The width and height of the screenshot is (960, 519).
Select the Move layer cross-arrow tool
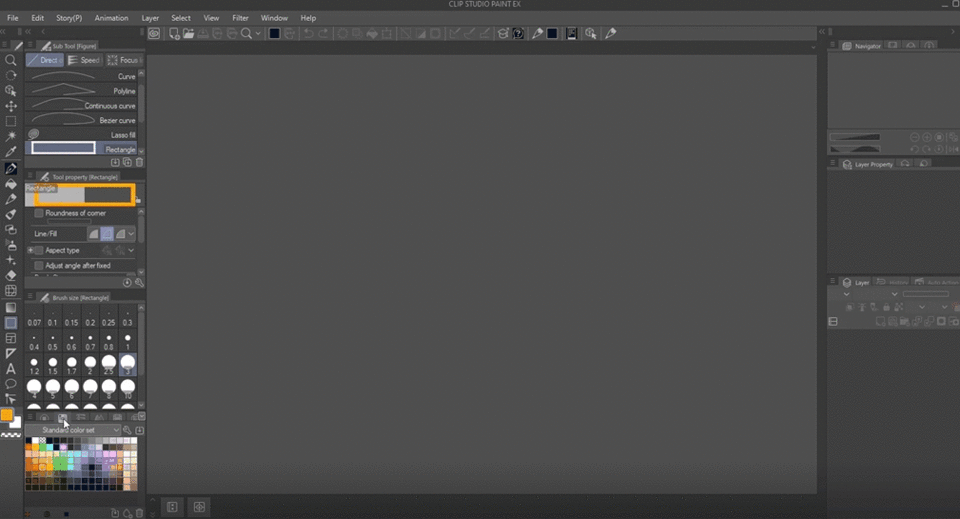pyautogui.click(x=10, y=106)
